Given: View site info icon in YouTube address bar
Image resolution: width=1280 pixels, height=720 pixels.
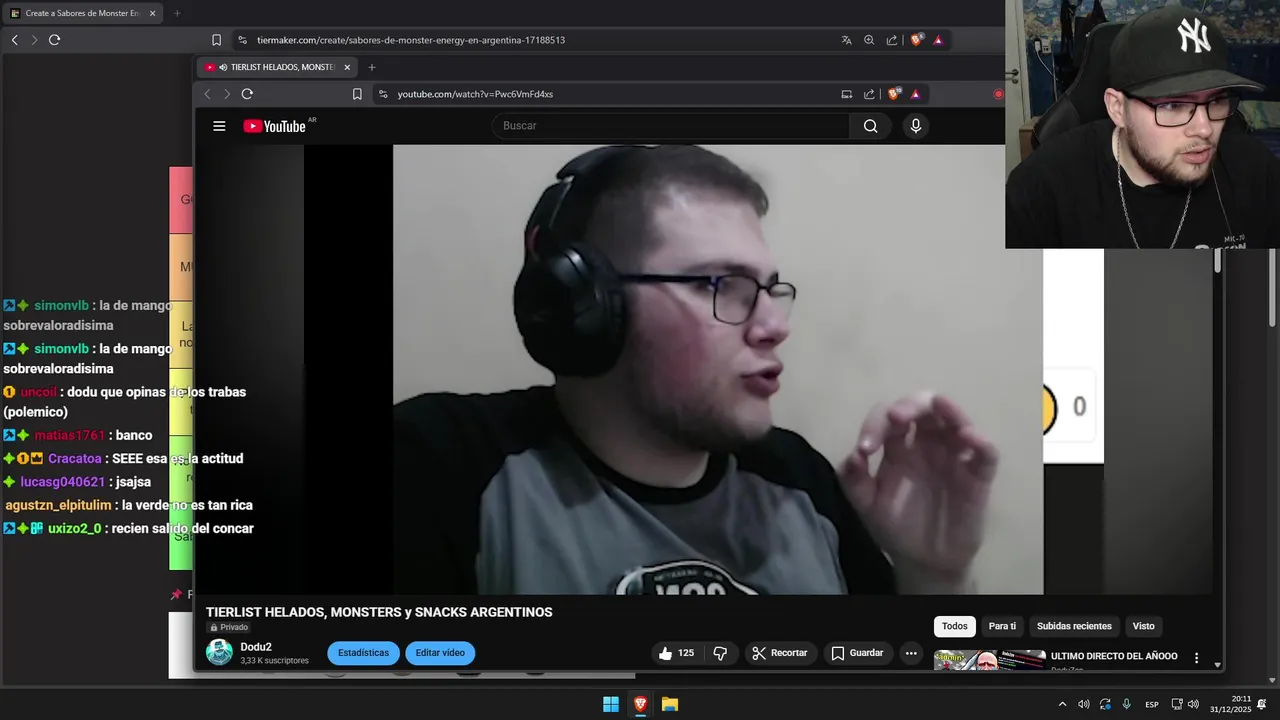Looking at the screenshot, I should pyautogui.click(x=382, y=94).
